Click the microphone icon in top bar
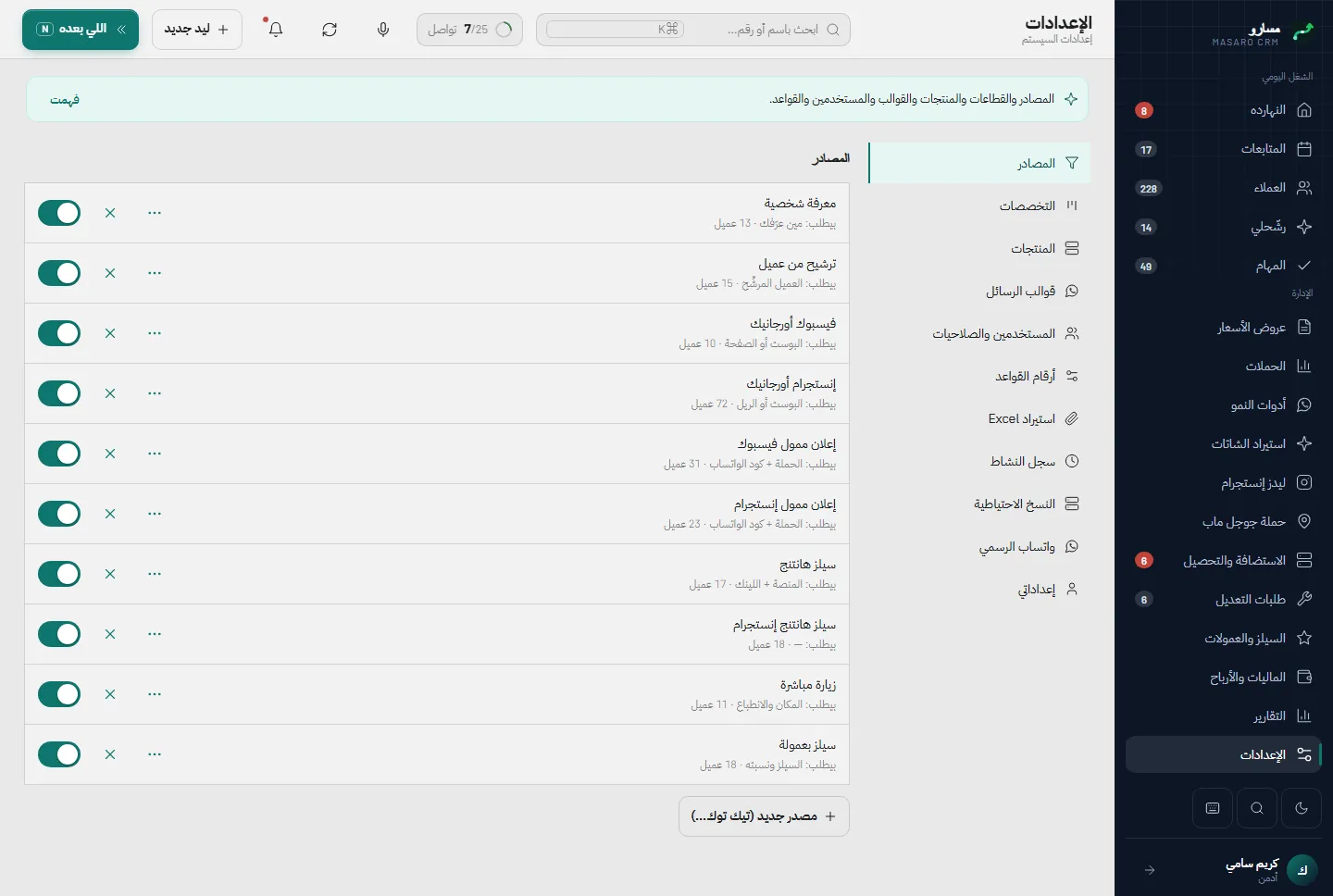The width and height of the screenshot is (1333, 896). click(383, 30)
